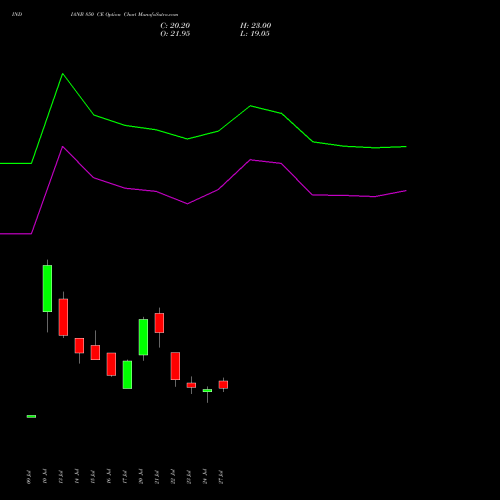This screenshot has width=500, height=500.
Task: Select the red candle for 13 Jul
Action: (63, 317)
